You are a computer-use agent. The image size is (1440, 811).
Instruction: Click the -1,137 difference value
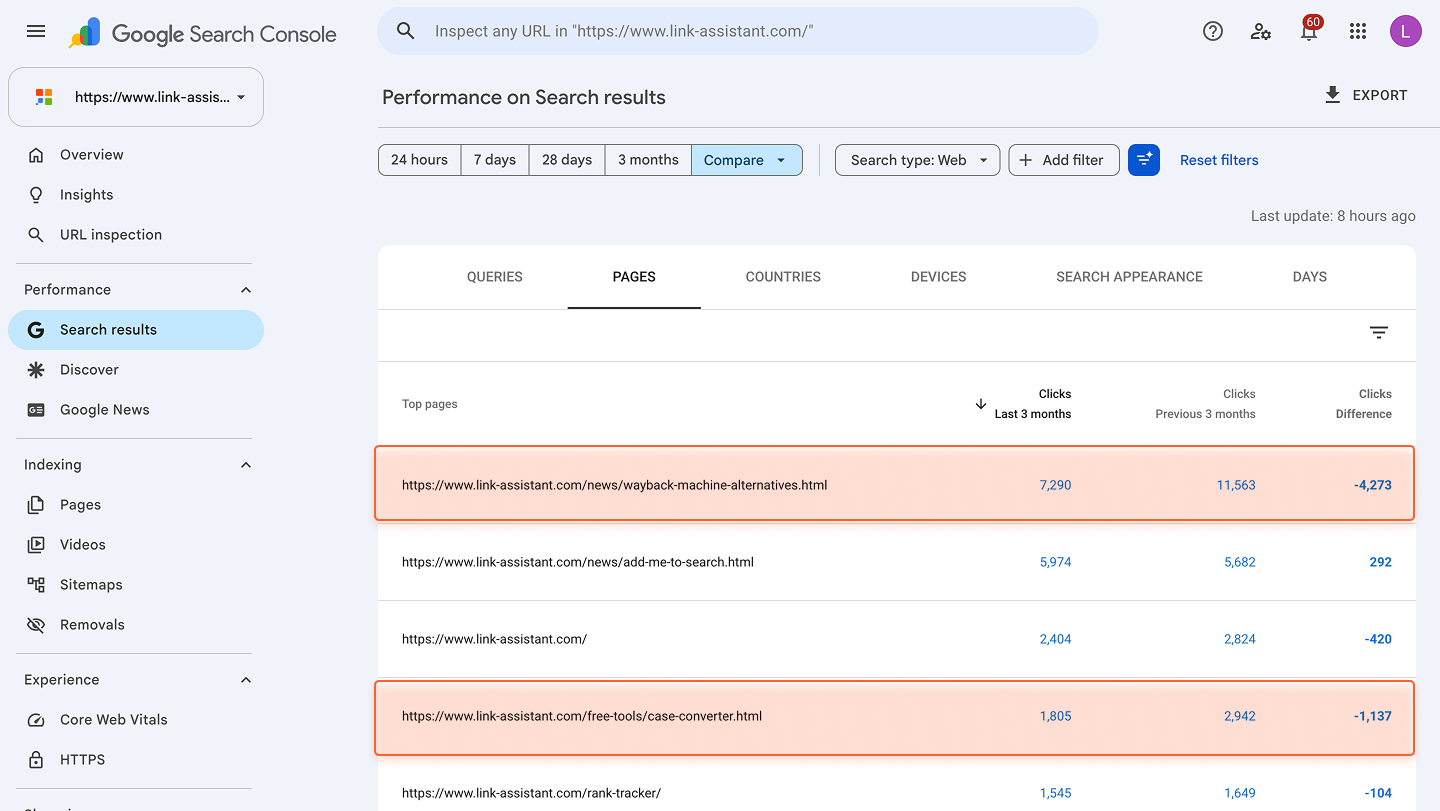(x=1373, y=716)
